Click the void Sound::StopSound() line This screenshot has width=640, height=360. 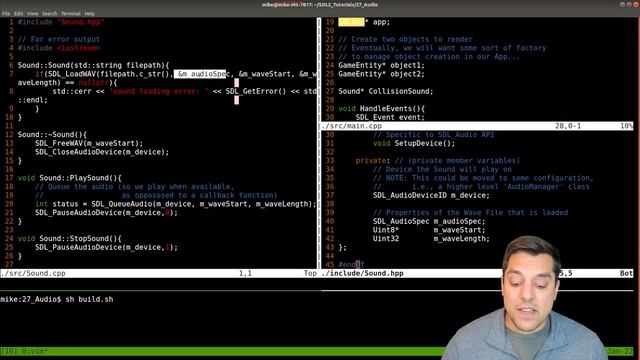70,239
